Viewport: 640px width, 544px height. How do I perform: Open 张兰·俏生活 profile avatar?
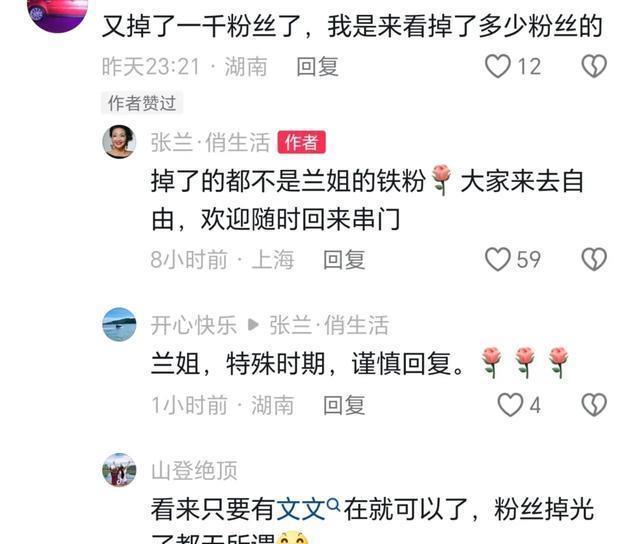[x=119, y=142]
